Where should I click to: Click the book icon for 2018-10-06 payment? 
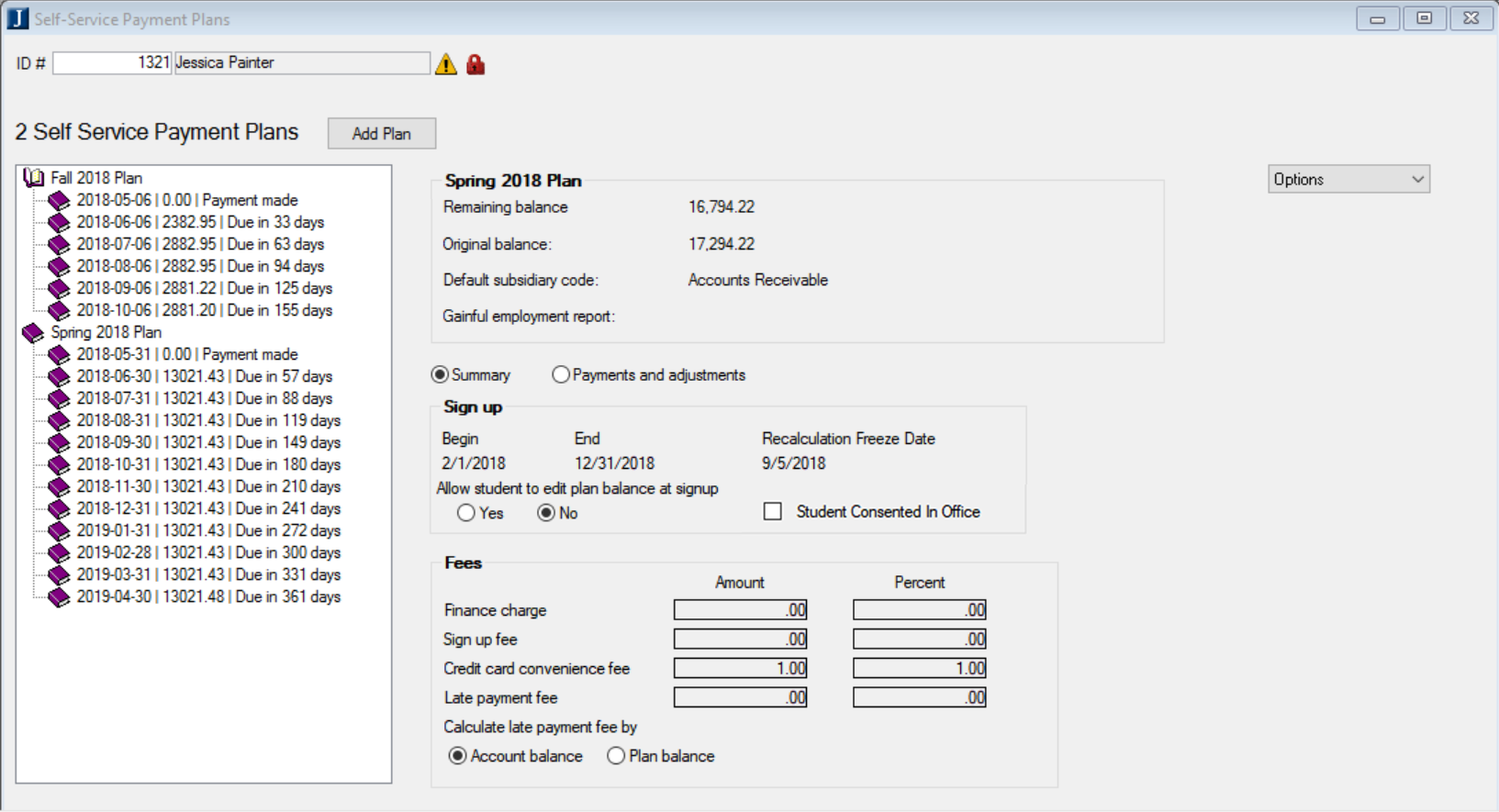click(x=60, y=310)
